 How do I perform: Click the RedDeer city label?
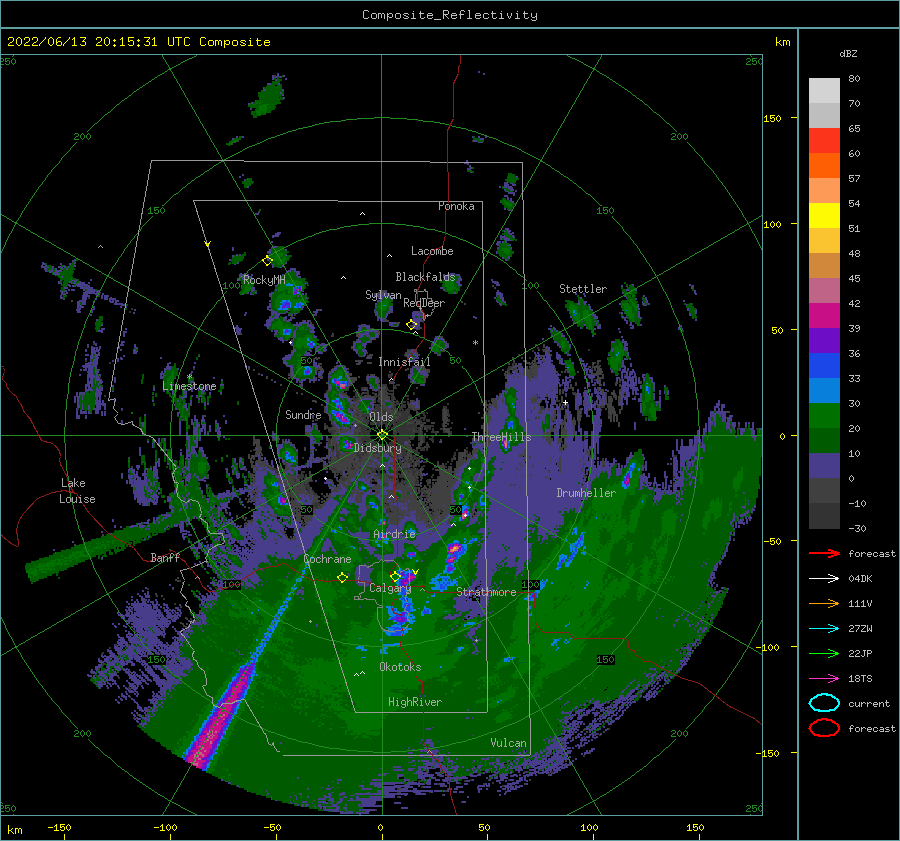(x=424, y=303)
